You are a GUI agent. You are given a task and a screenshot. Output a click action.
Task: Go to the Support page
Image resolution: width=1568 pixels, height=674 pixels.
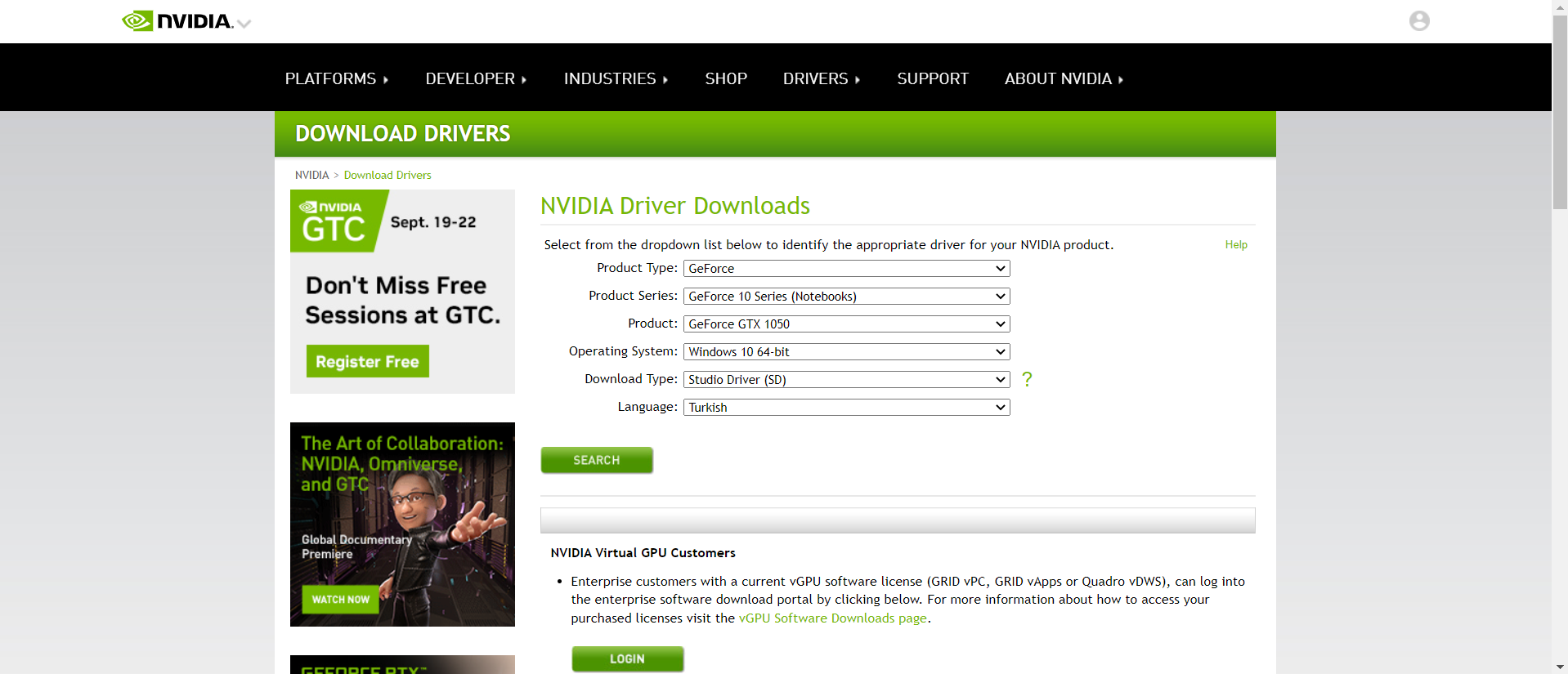pyautogui.click(x=933, y=78)
